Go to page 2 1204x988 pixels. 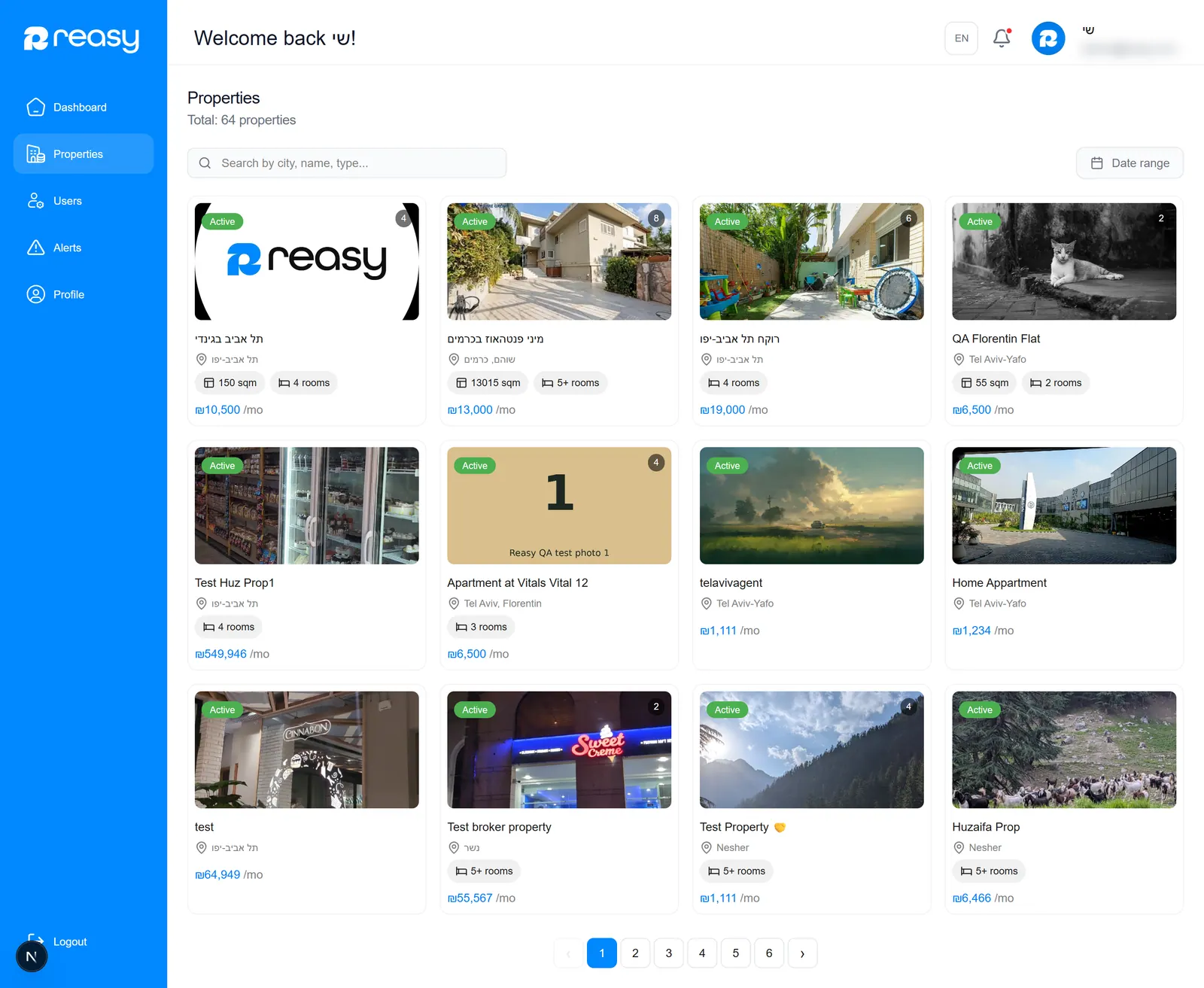tap(635, 953)
